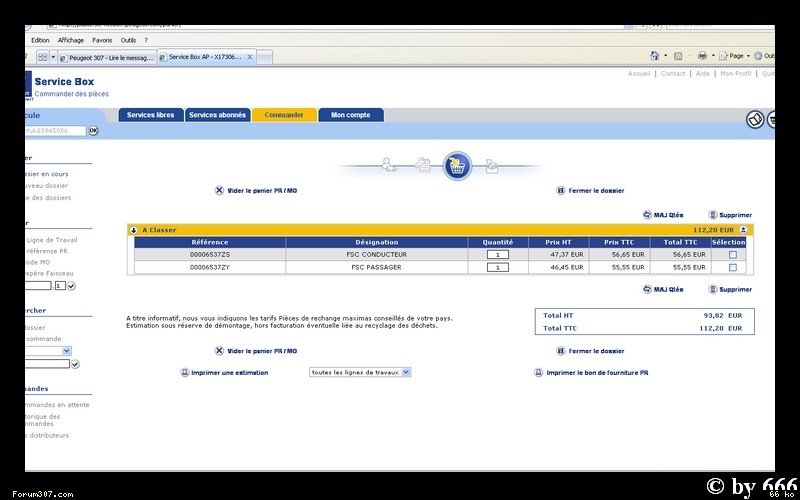Validate the search field with check icon

click(x=75, y=364)
